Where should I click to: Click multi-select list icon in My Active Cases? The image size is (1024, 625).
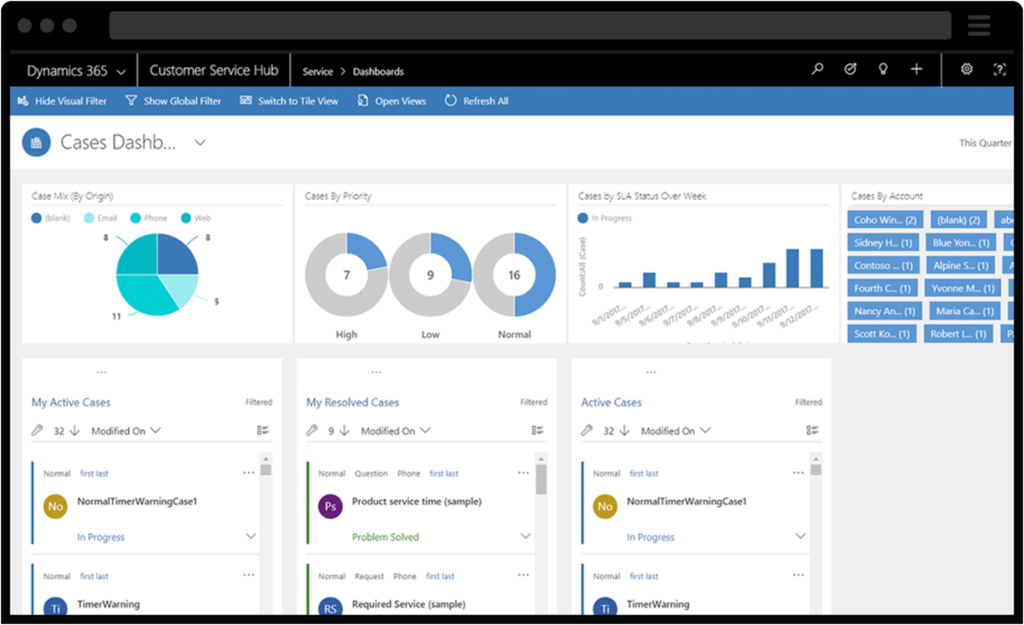[x=263, y=430]
